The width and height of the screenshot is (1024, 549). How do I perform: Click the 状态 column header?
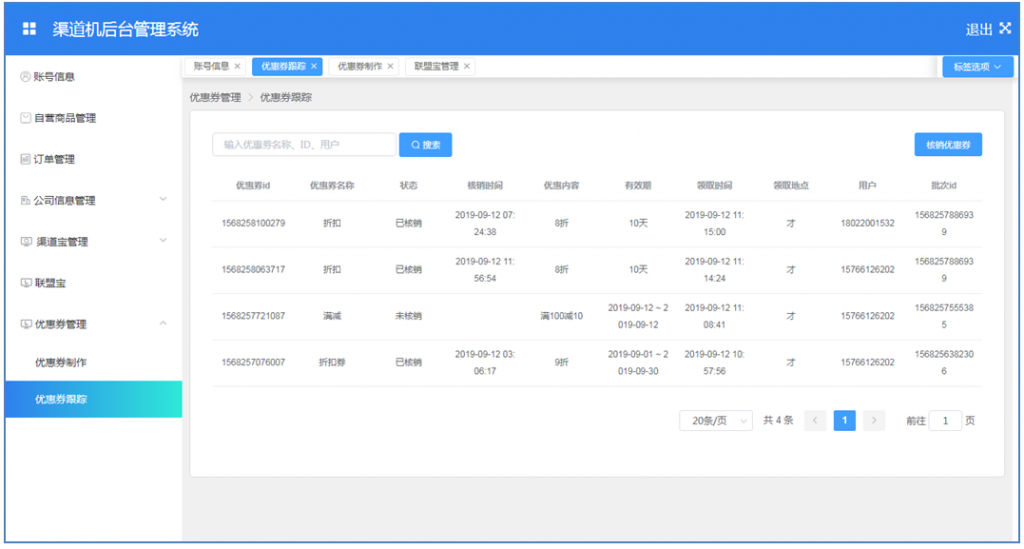(409, 185)
